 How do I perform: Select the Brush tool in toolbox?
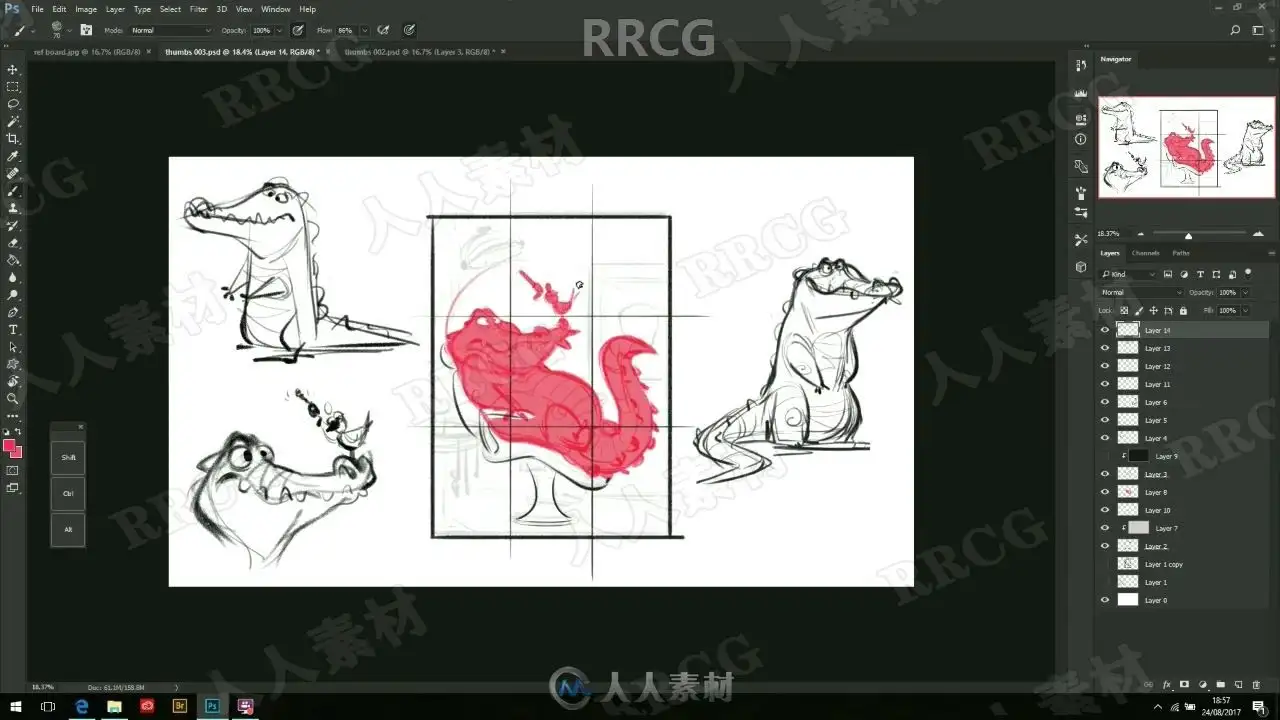pos(13,191)
